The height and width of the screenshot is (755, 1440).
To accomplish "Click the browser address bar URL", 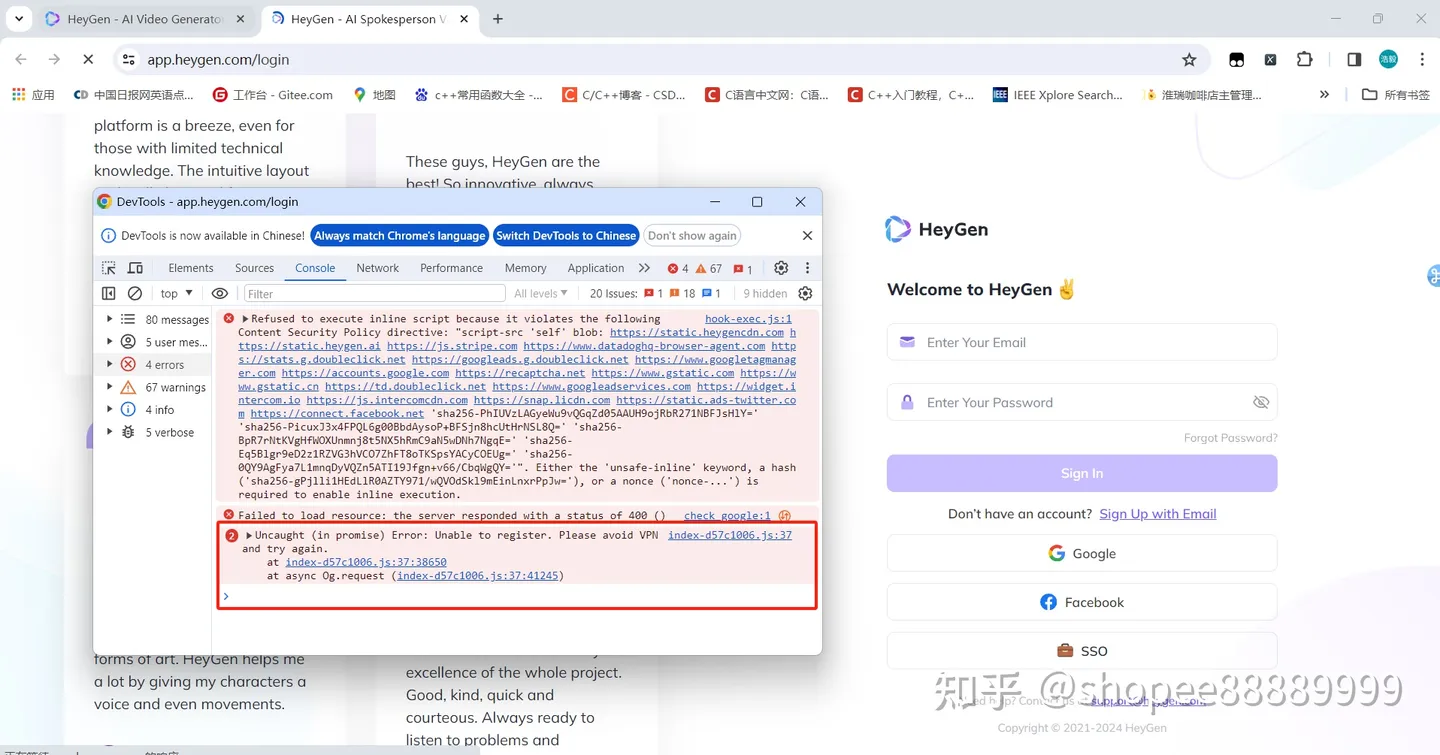I will point(218,60).
